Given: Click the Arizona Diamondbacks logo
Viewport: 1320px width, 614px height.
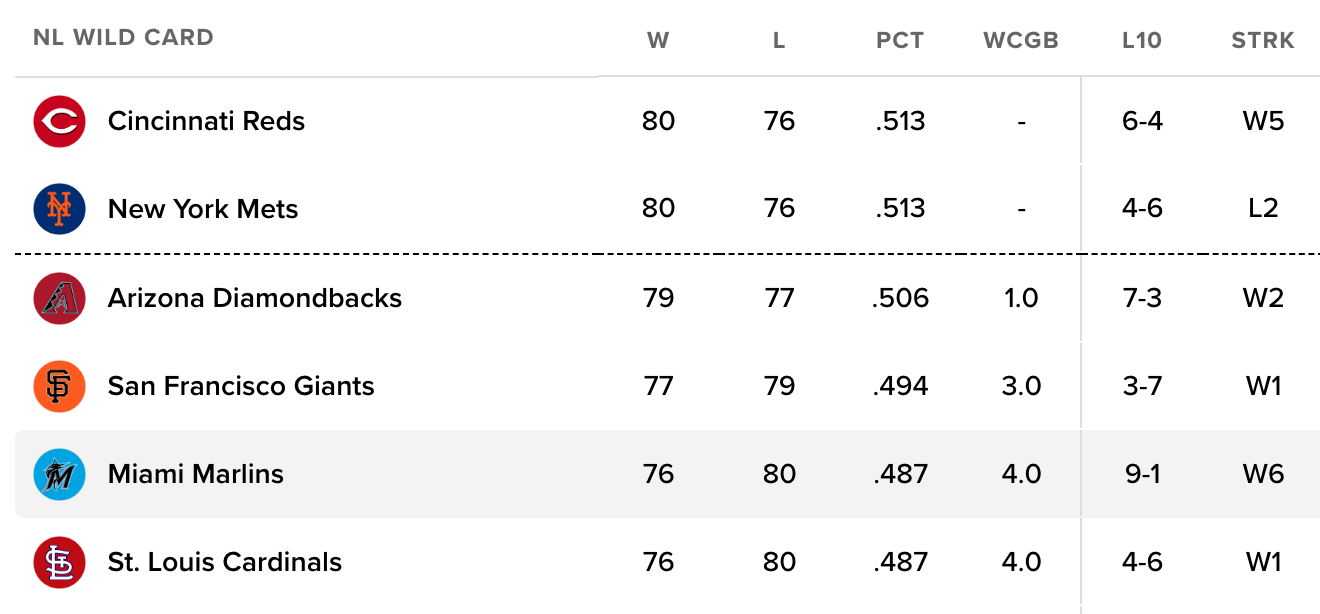Looking at the screenshot, I should point(59,298).
